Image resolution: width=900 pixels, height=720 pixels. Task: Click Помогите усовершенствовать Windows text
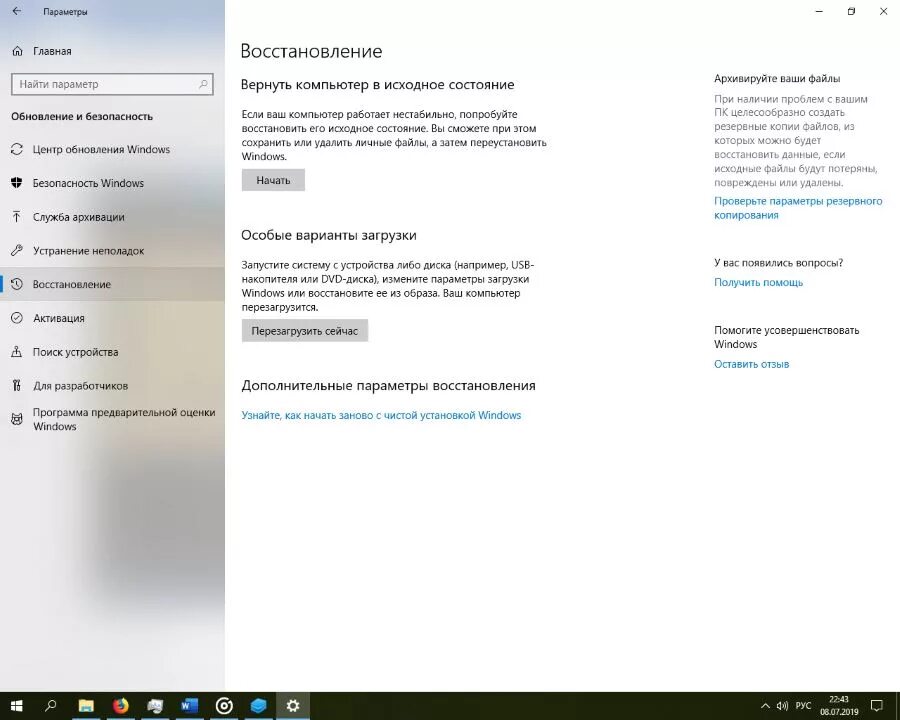(786, 337)
